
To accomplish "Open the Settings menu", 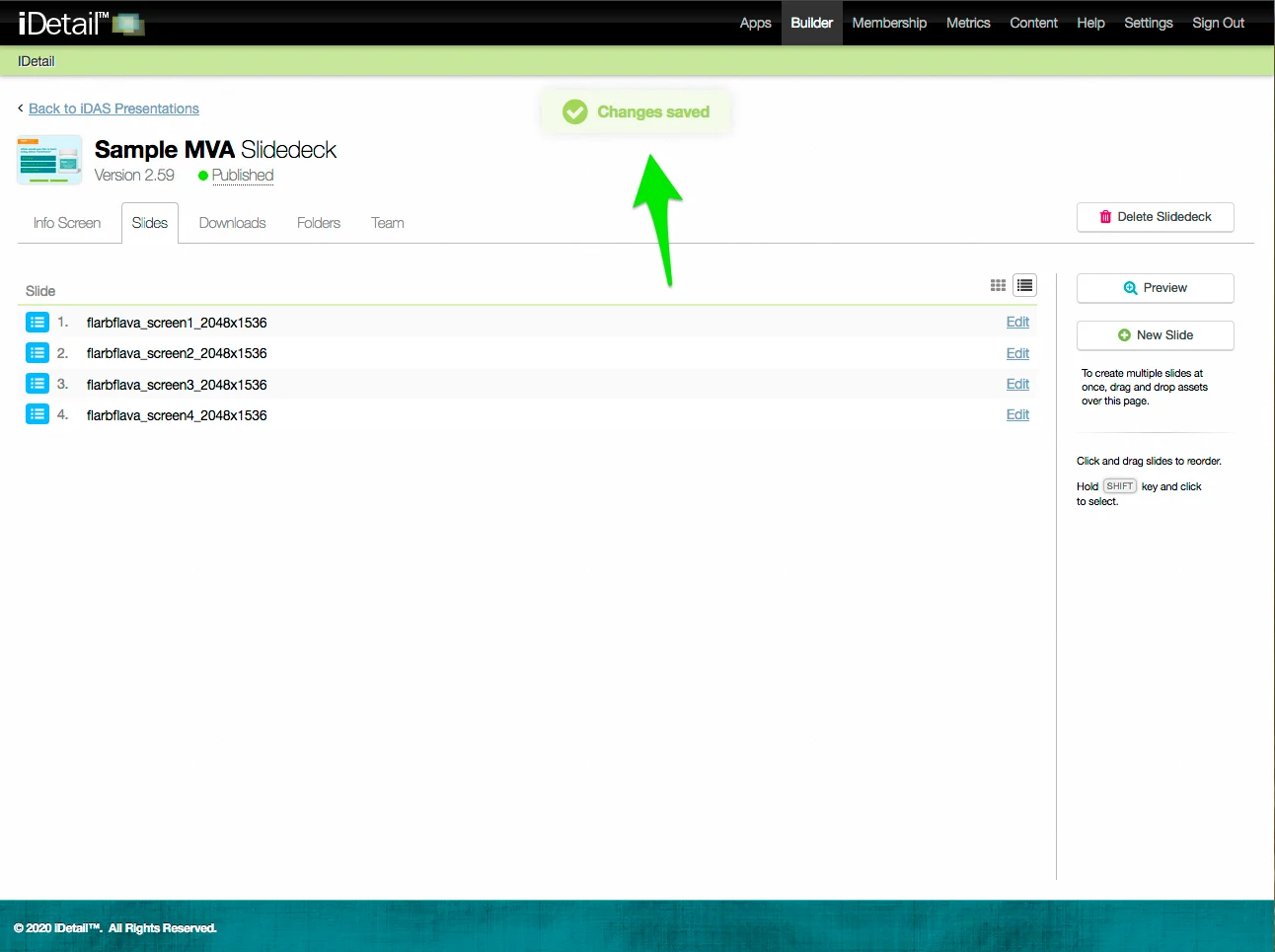I will 1149,23.
